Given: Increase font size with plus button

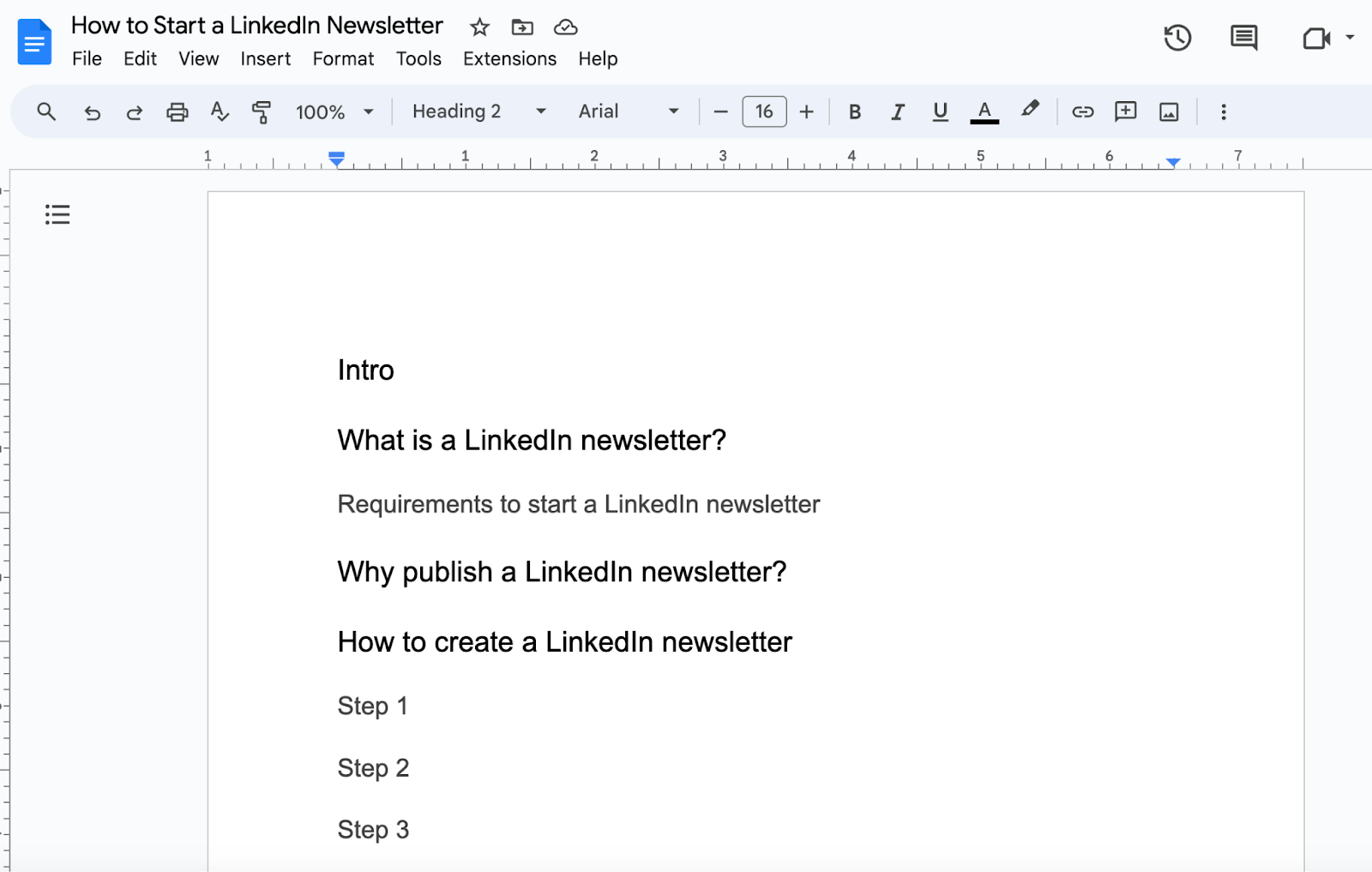Looking at the screenshot, I should [806, 112].
